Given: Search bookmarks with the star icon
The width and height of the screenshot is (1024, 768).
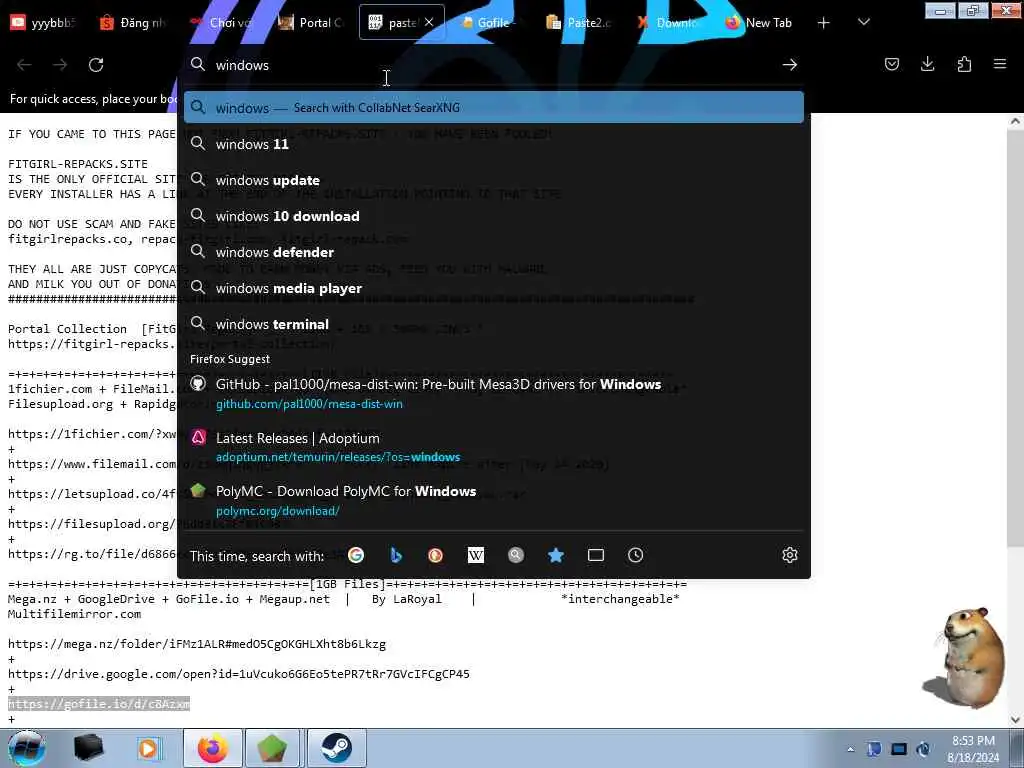Looking at the screenshot, I should [x=556, y=555].
